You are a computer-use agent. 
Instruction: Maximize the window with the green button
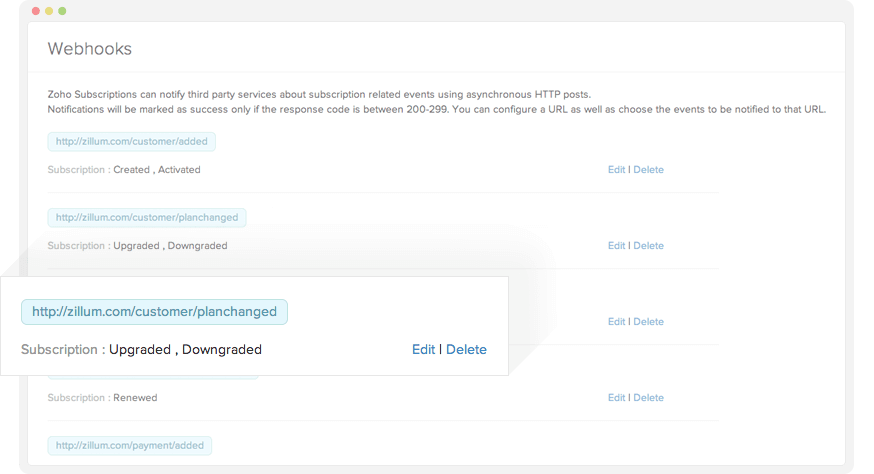click(x=62, y=11)
